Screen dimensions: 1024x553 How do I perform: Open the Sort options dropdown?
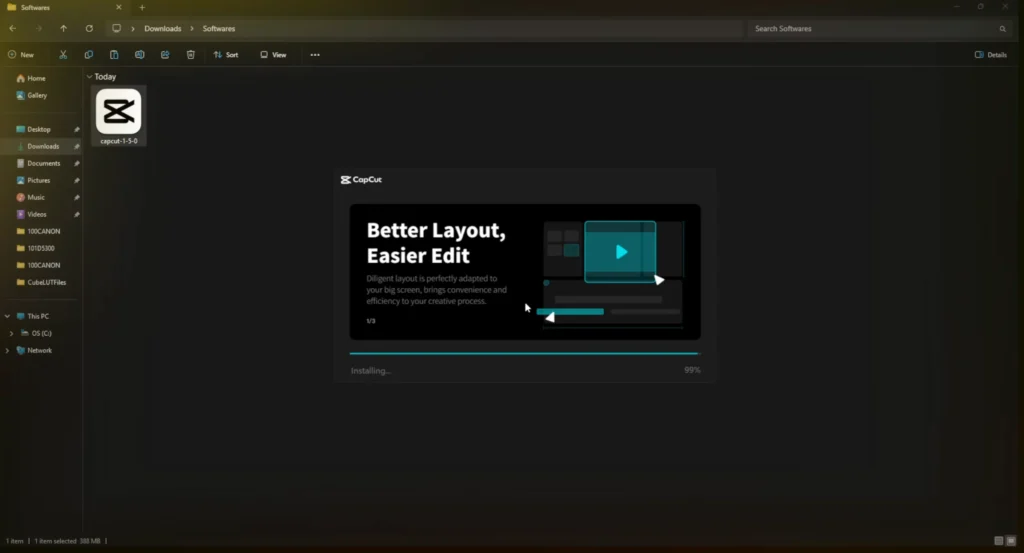226,55
